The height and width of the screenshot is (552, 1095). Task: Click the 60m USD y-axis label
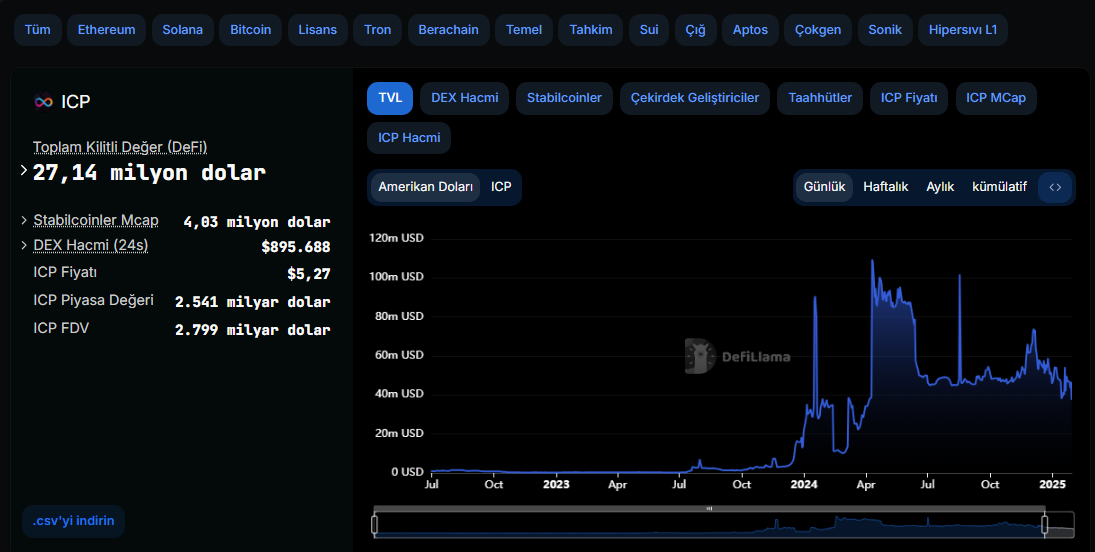399,355
